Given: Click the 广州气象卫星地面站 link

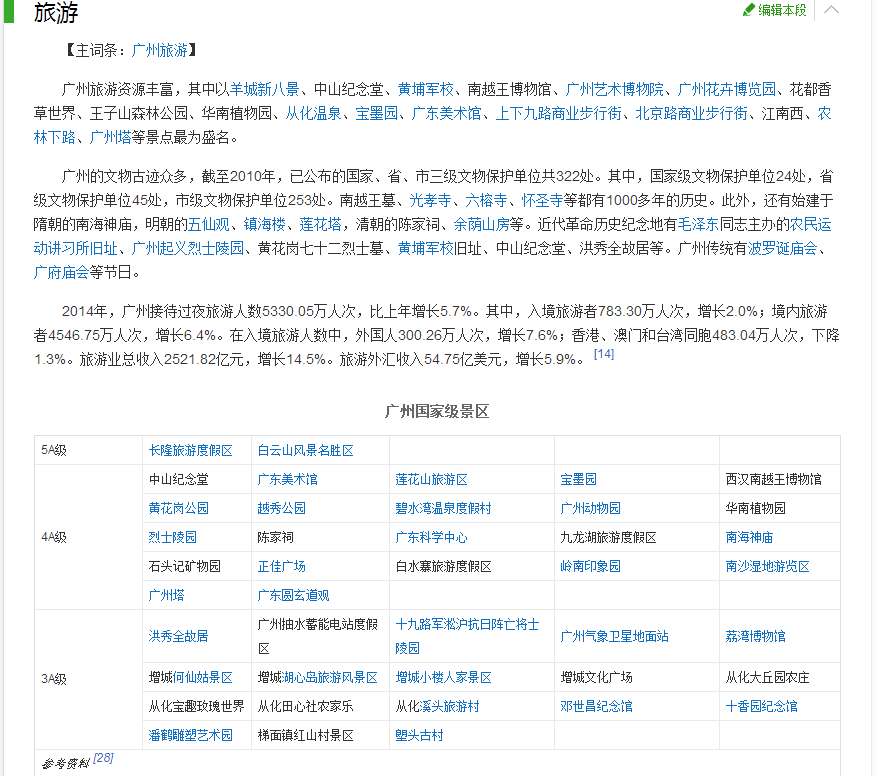Looking at the screenshot, I should point(615,637).
